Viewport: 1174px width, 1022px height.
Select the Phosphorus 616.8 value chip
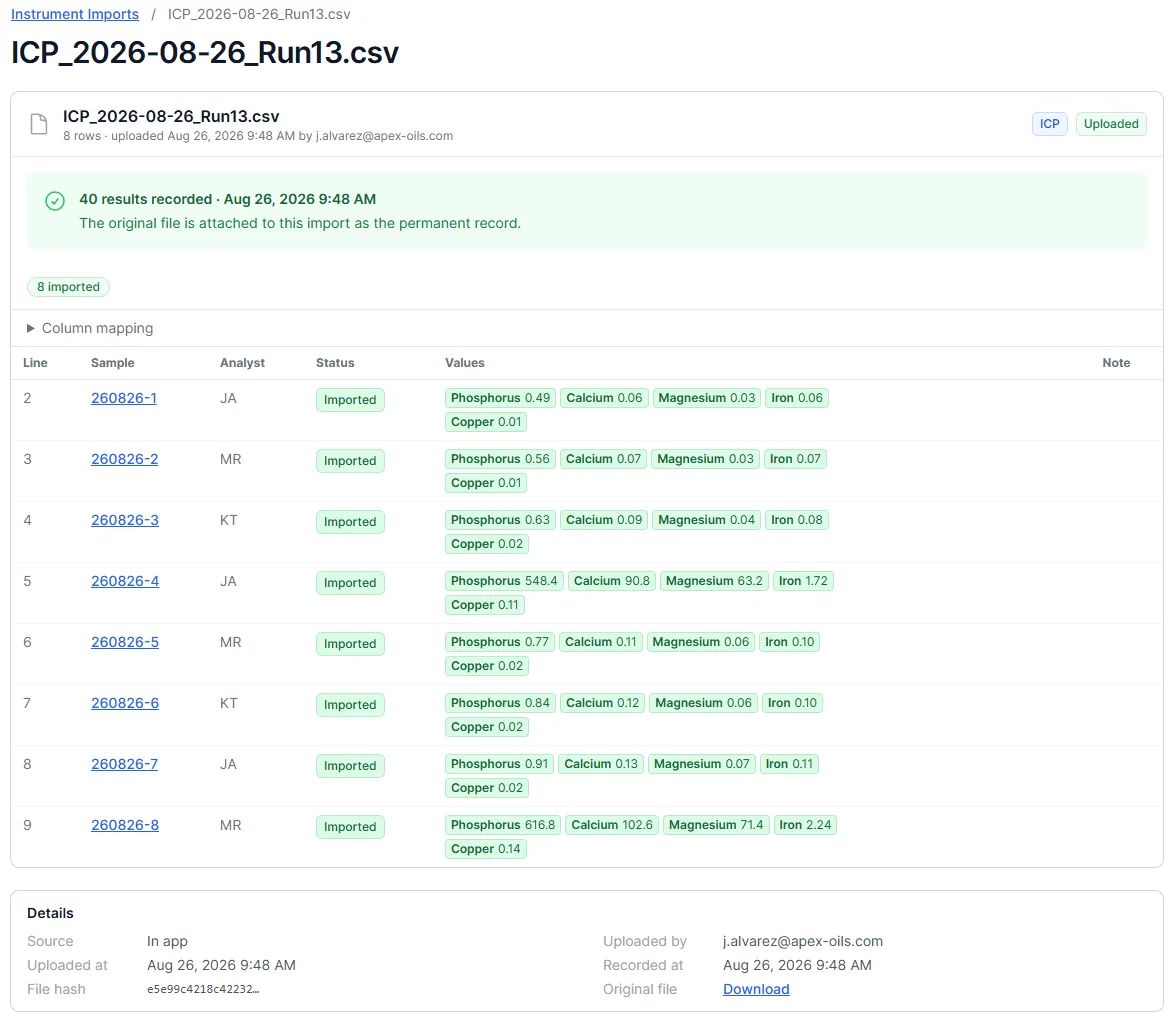click(x=502, y=825)
